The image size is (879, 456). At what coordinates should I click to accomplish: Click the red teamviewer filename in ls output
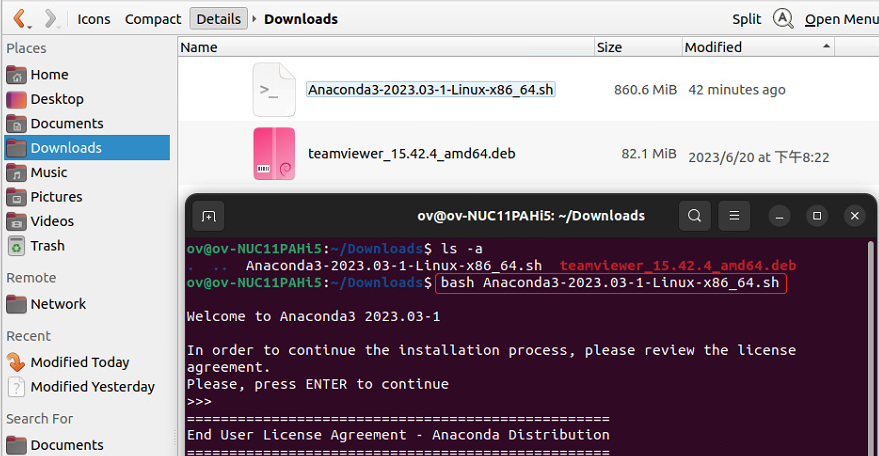pyautogui.click(x=678, y=265)
